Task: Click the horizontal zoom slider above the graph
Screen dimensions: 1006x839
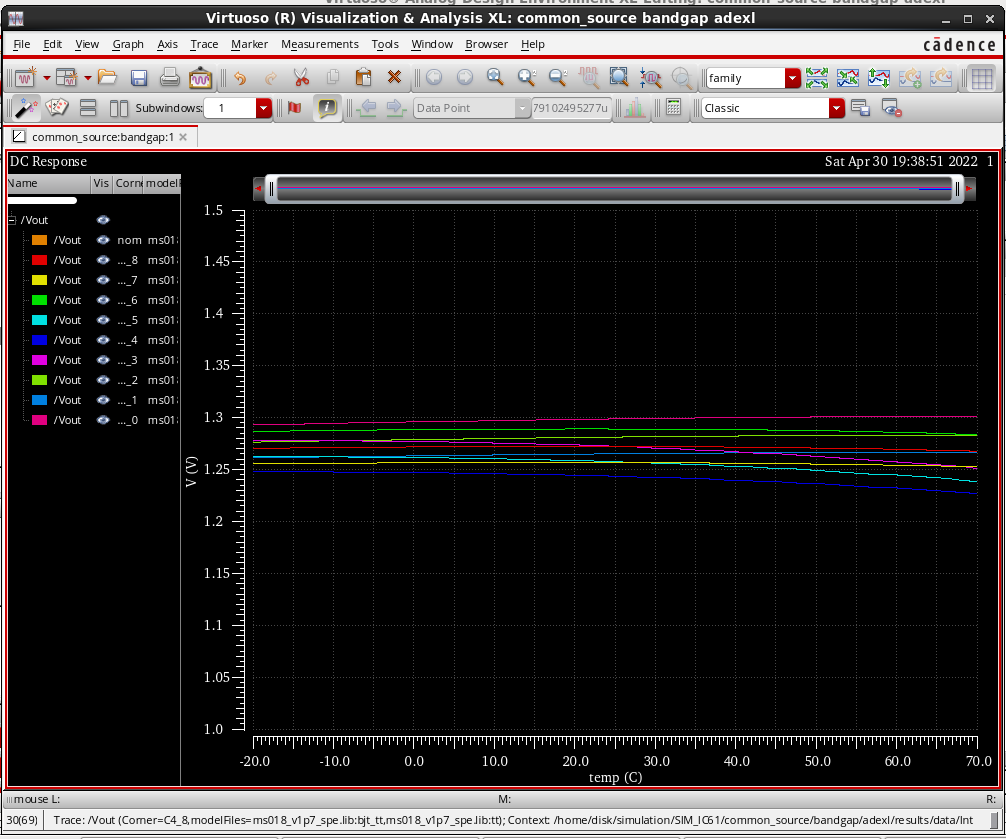Action: coord(613,188)
